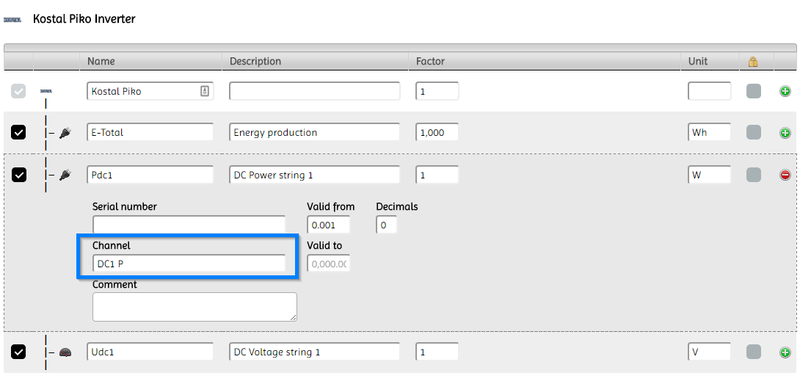Click the plug icon beside E-Total
Image resolution: width=800 pixels, height=373 pixels.
tap(65, 133)
